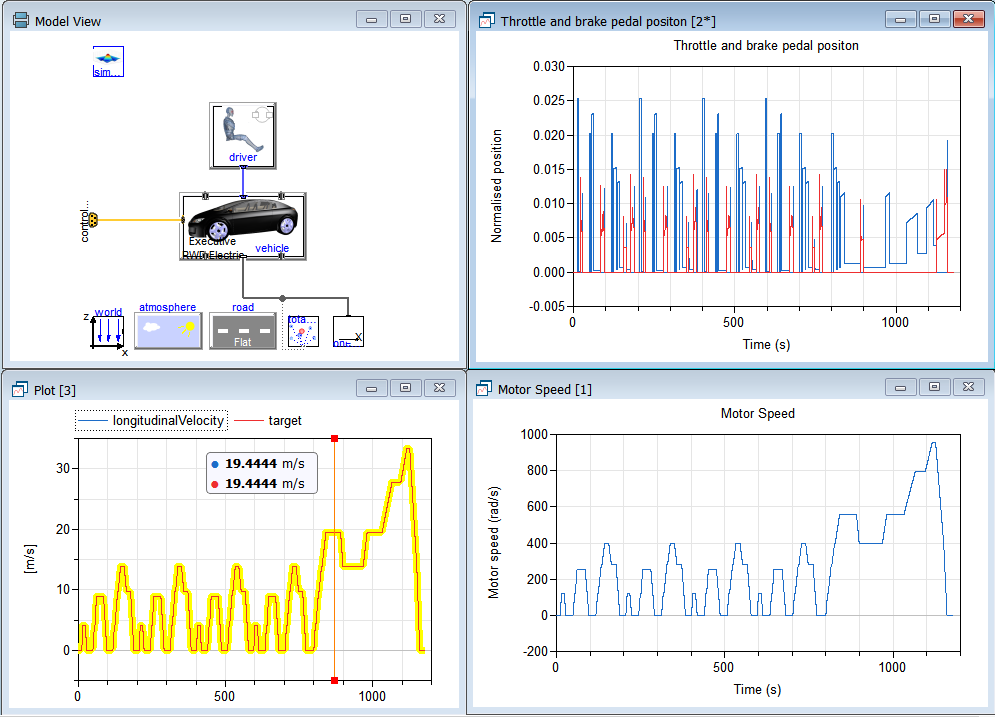Click Time (s) label in Throttle plot
The image size is (995, 717).
766,345
